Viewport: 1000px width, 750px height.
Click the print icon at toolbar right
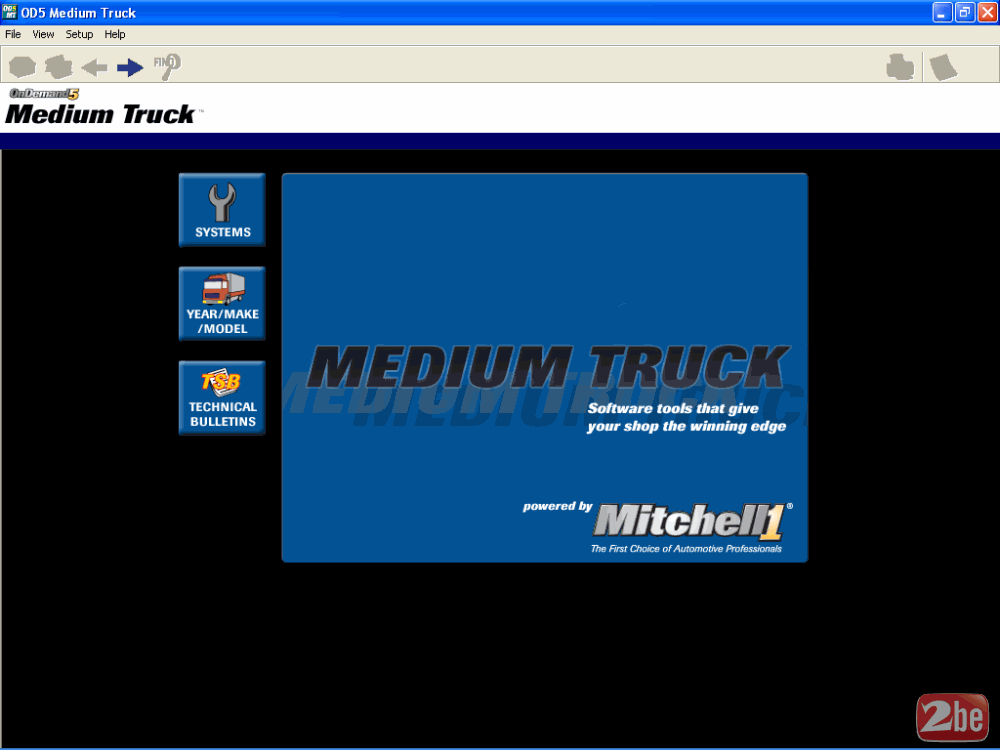coord(900,66)
